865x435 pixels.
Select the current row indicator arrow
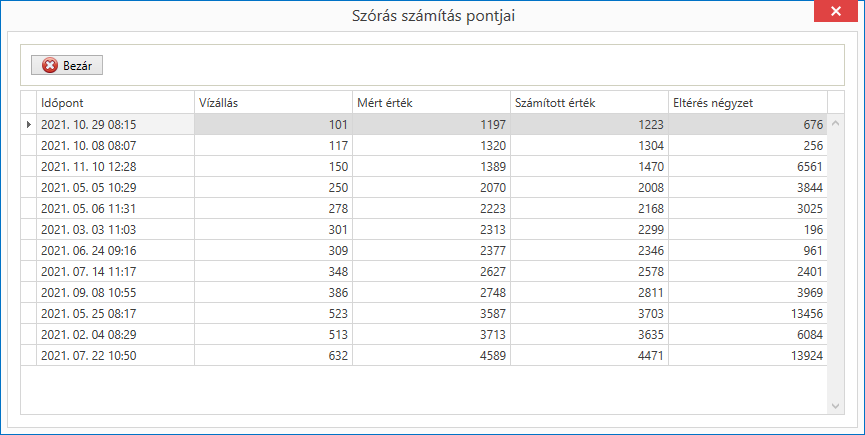coord(29,125)
